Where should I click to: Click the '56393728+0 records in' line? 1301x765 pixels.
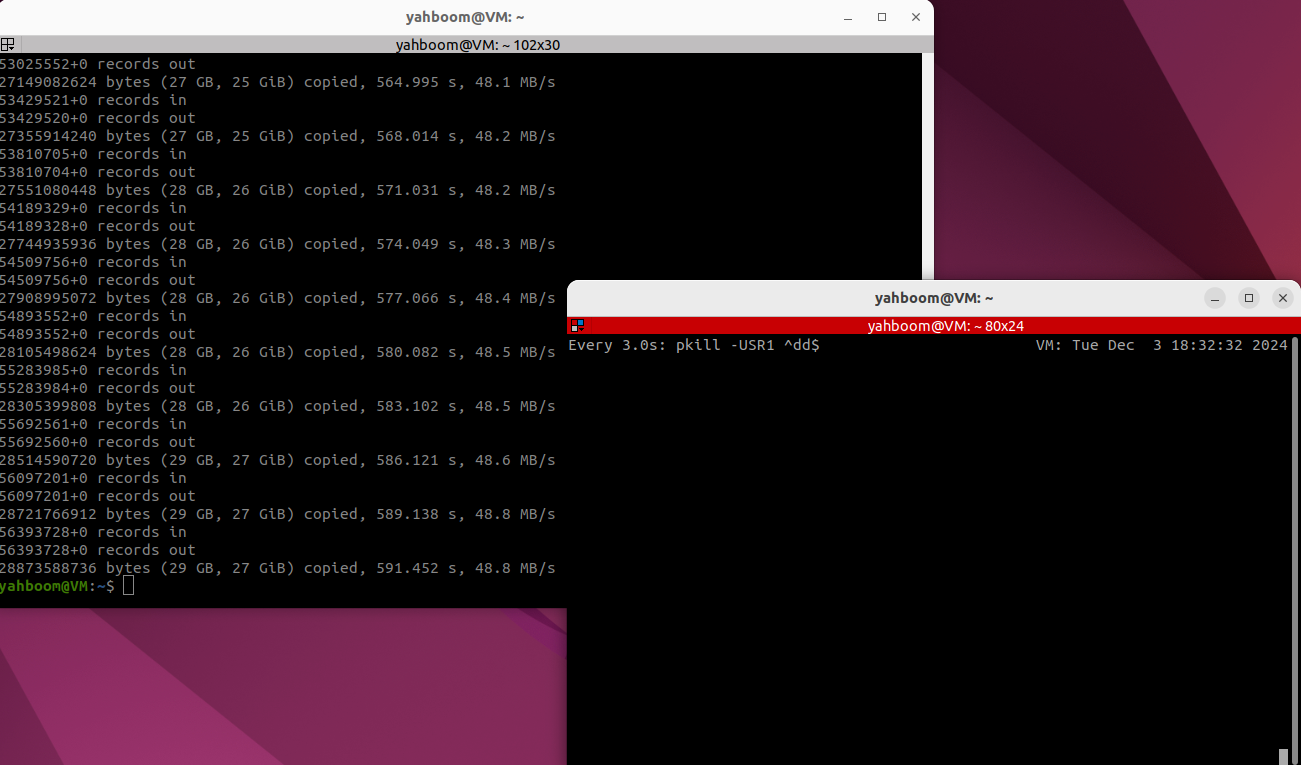pyautogui.click(x=93, y=532)
